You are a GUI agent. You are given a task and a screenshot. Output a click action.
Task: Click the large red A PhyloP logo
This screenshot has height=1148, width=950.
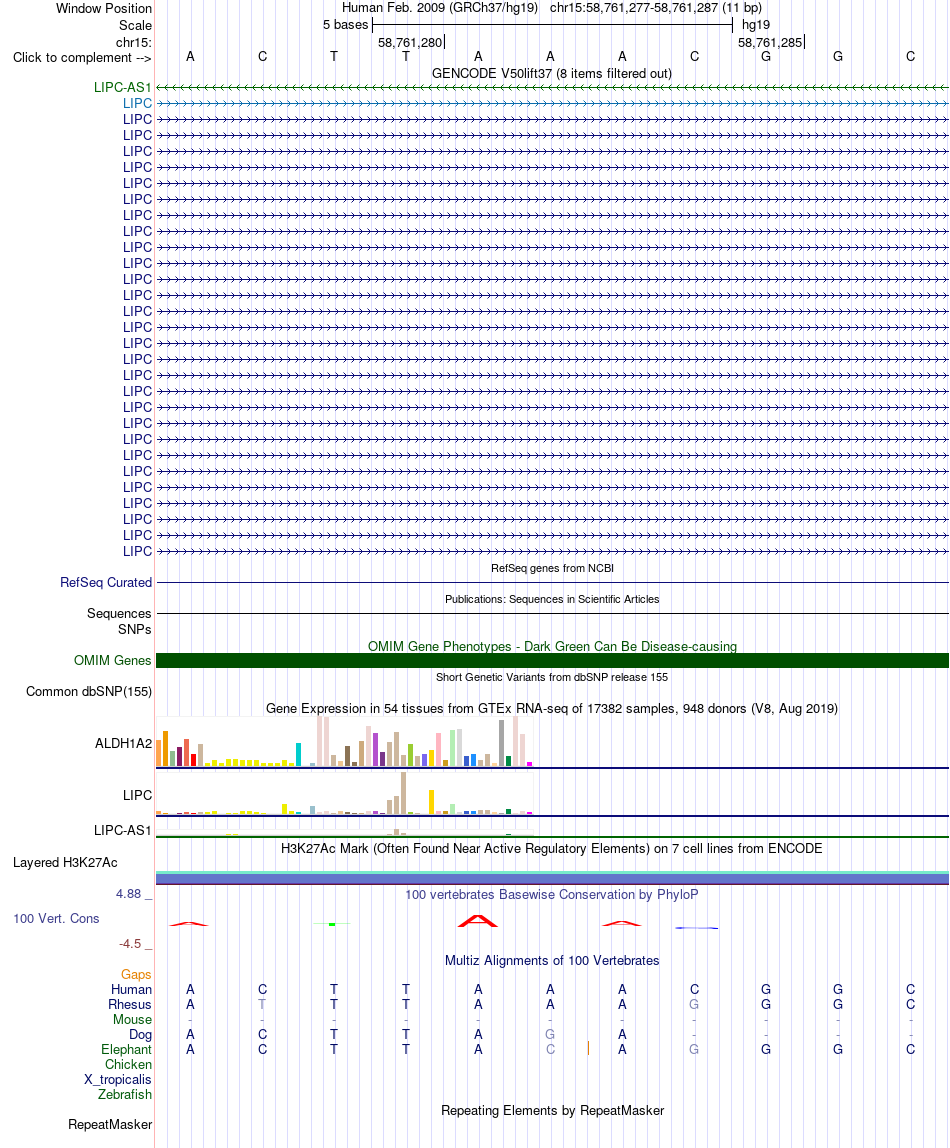point(478,921)
